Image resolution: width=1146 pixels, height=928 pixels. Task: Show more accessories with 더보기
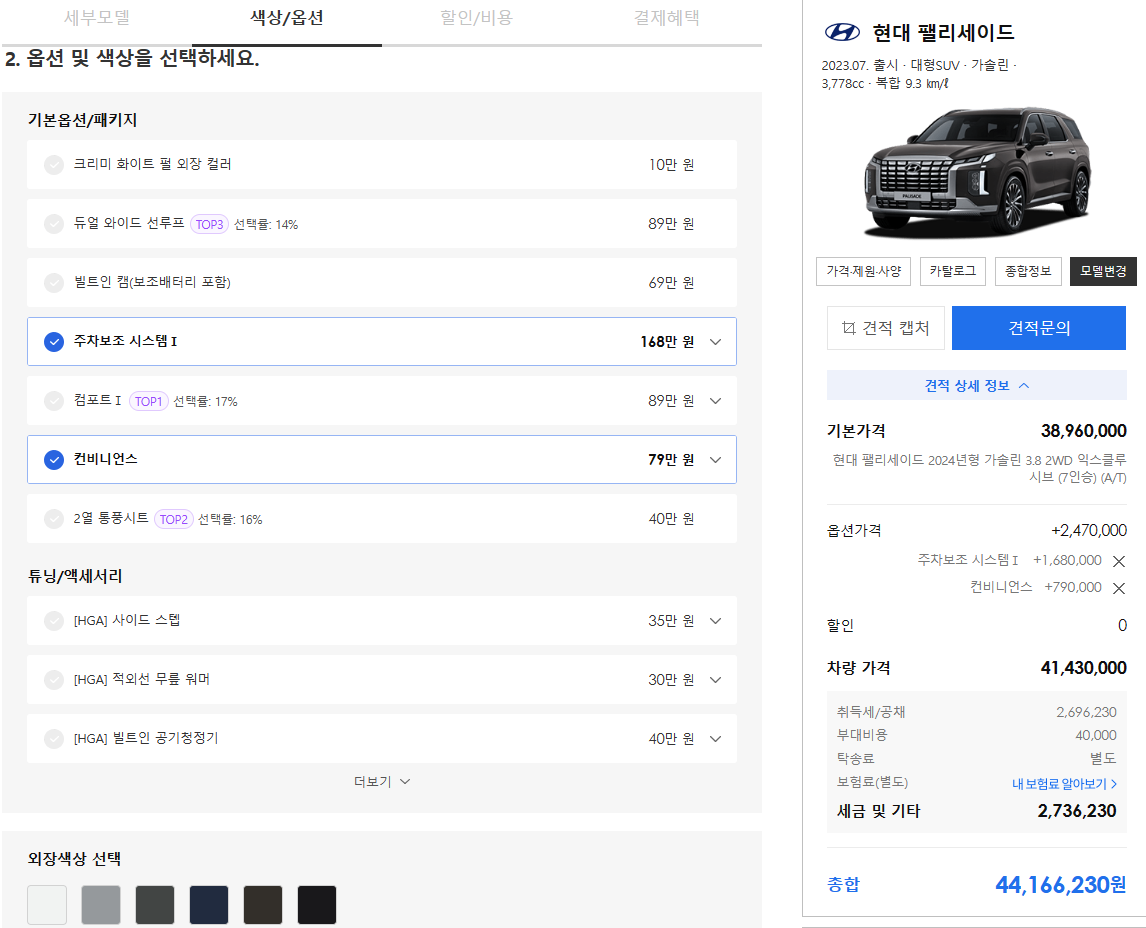(x=382, y=782)
